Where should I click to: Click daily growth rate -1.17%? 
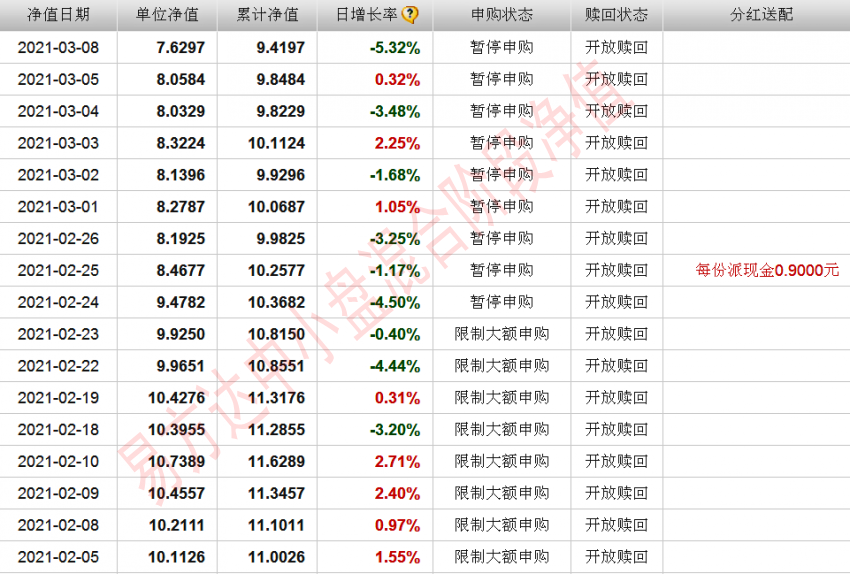point(395,270)
